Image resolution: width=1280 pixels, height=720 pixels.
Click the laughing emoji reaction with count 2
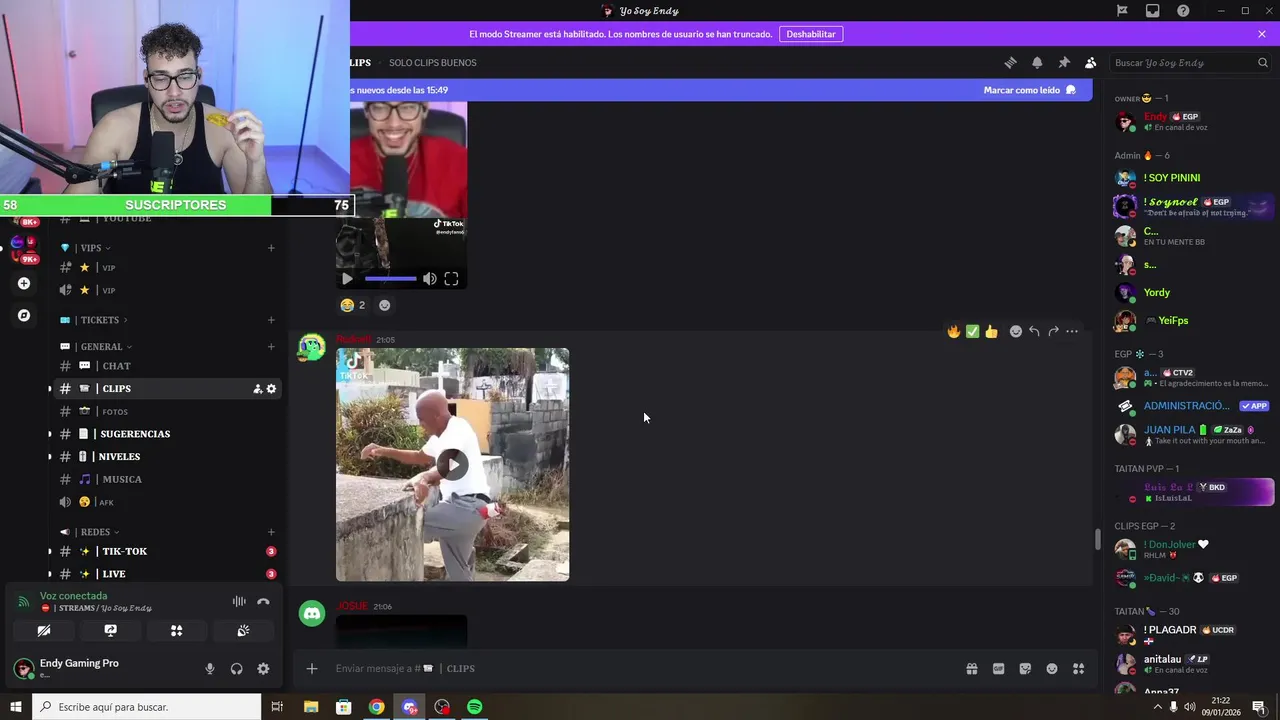(353, 305)
